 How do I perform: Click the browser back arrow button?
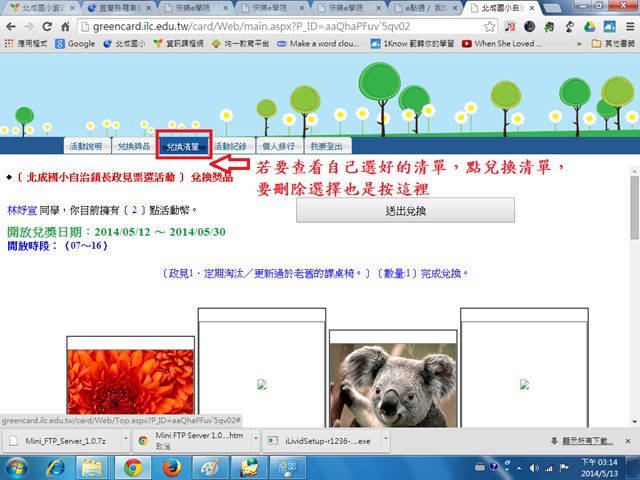pos(12,27)
